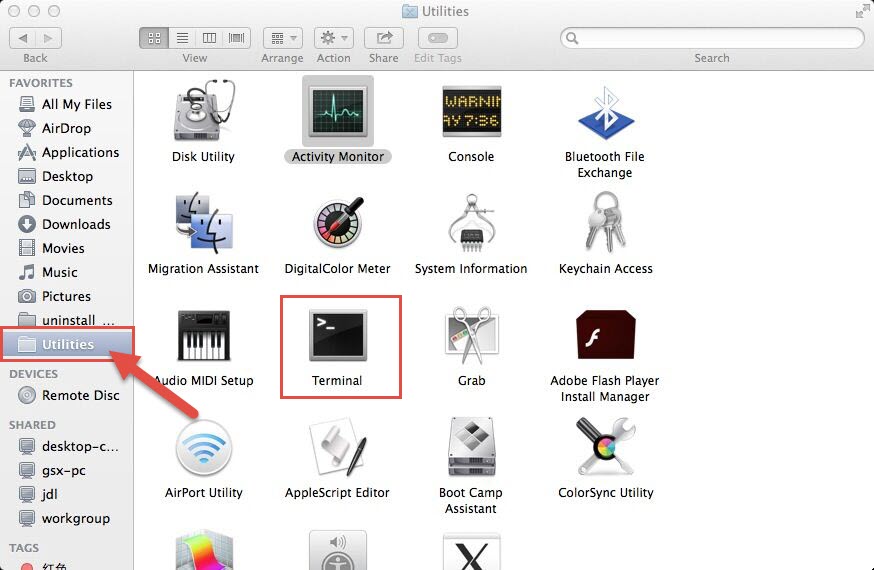874x570 pixels.
Task: Select the uninstall folder in sidebar
Action: [x=67, y=320]
